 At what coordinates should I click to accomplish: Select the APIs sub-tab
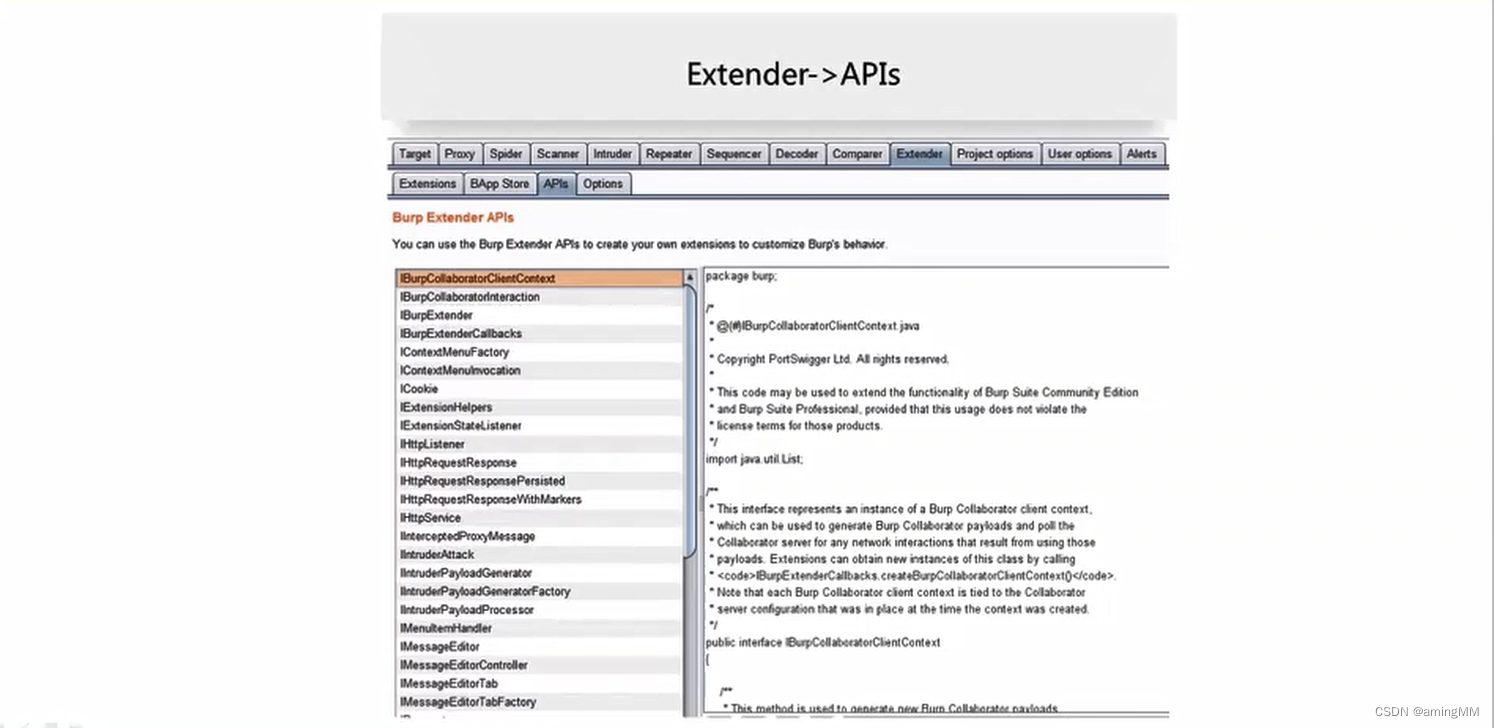[556, 184]
